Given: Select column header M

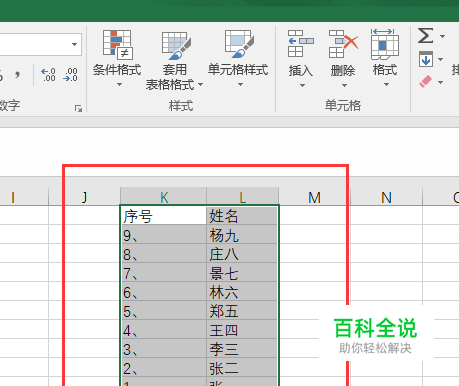Looking at the screenshot, I should click(314, 197).
